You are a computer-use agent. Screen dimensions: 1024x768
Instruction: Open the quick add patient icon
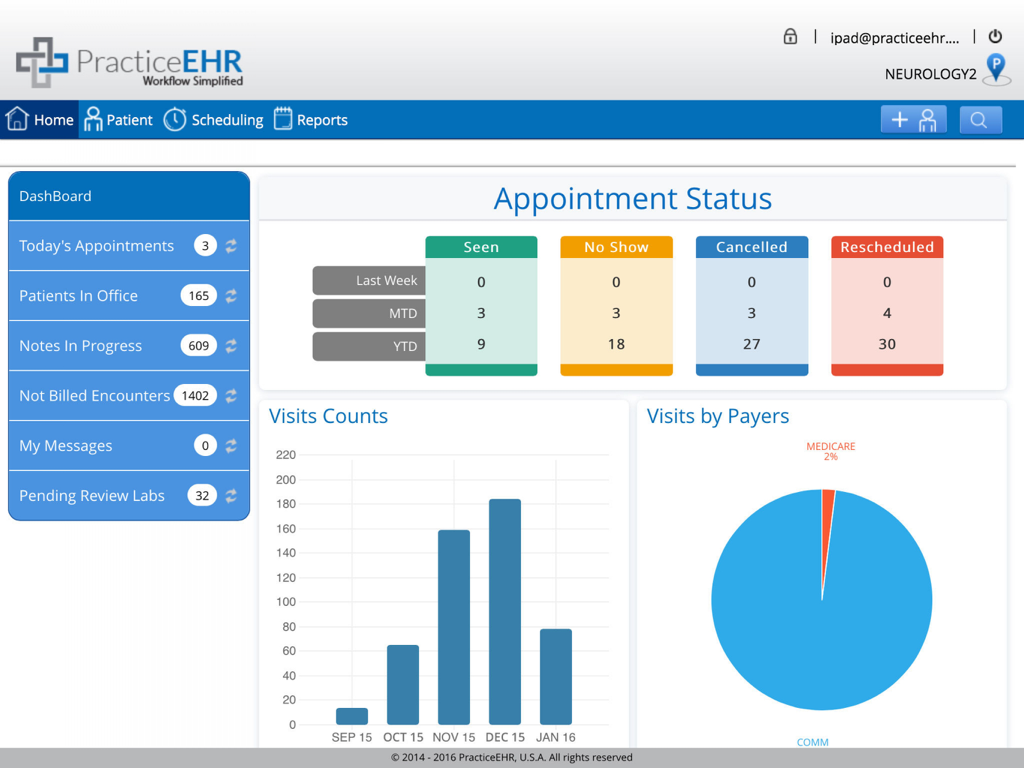(x=913, y=119)
